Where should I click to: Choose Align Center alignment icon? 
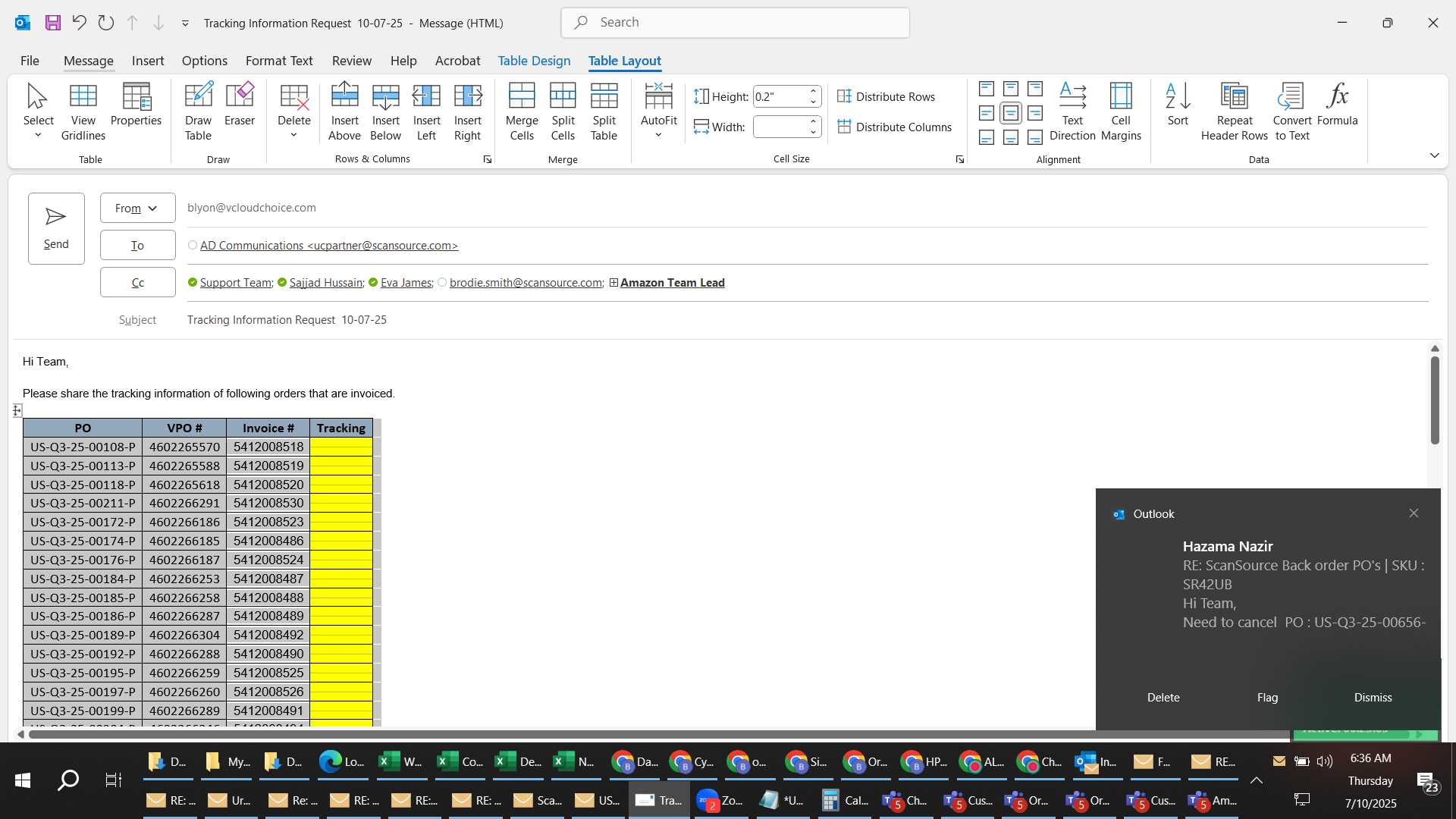pyautogui.click(x=1011, y=113)
